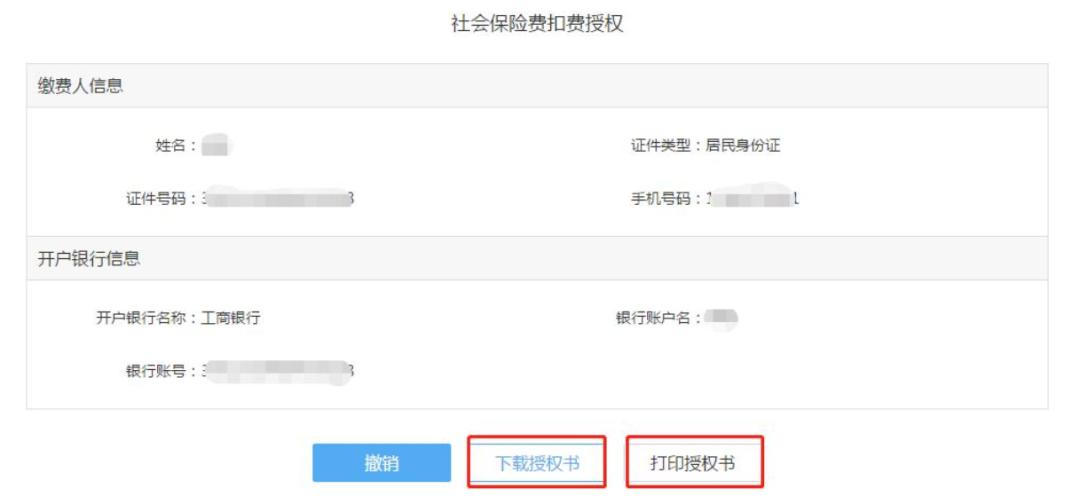This screenshot has width=1080, height=504.
Task: Click the masked bank account number
Action: [x=278, y=371]
